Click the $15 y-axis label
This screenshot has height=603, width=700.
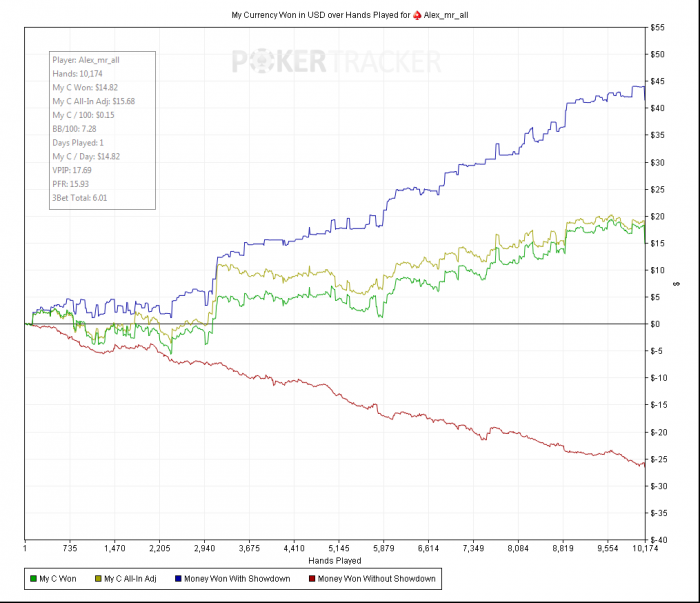click(658, 244)
